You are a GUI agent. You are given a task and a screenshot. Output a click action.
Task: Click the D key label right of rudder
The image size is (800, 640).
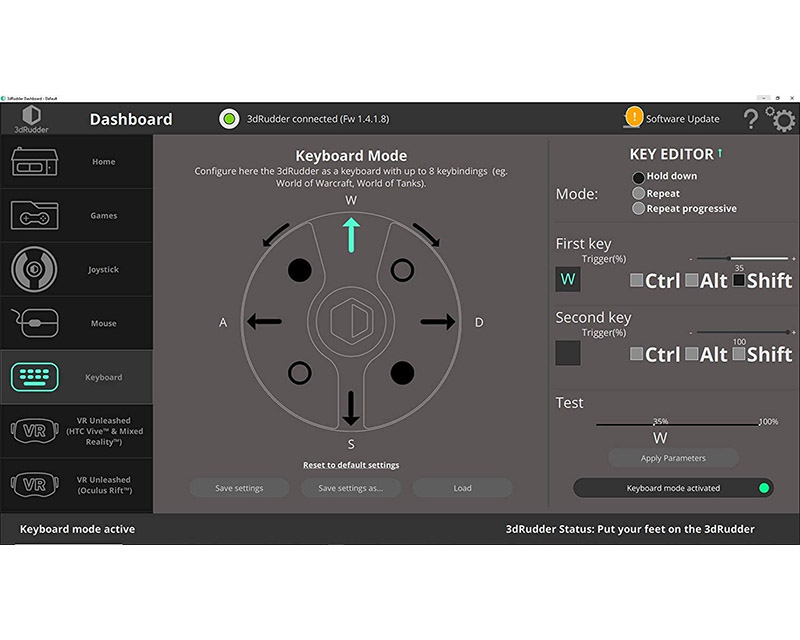[479, 322]
